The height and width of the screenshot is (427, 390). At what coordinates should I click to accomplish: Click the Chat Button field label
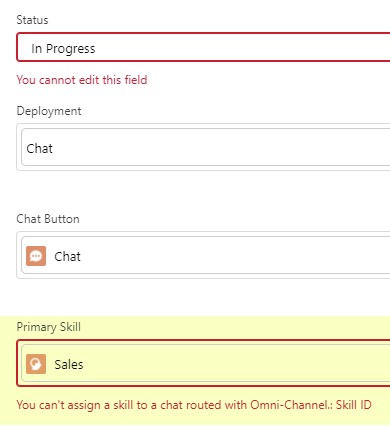tap(48, 219)
